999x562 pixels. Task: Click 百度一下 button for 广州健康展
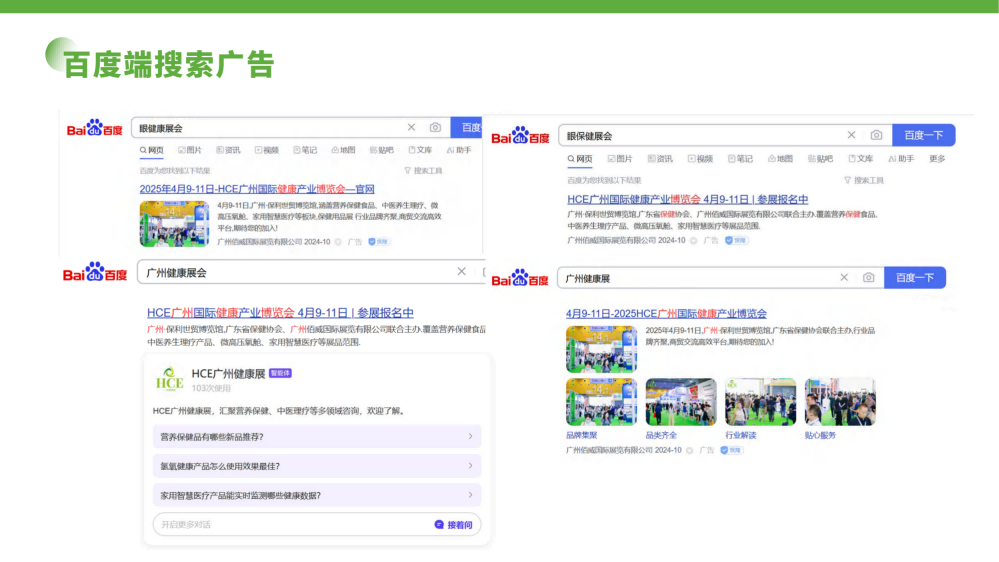[915, 278]
